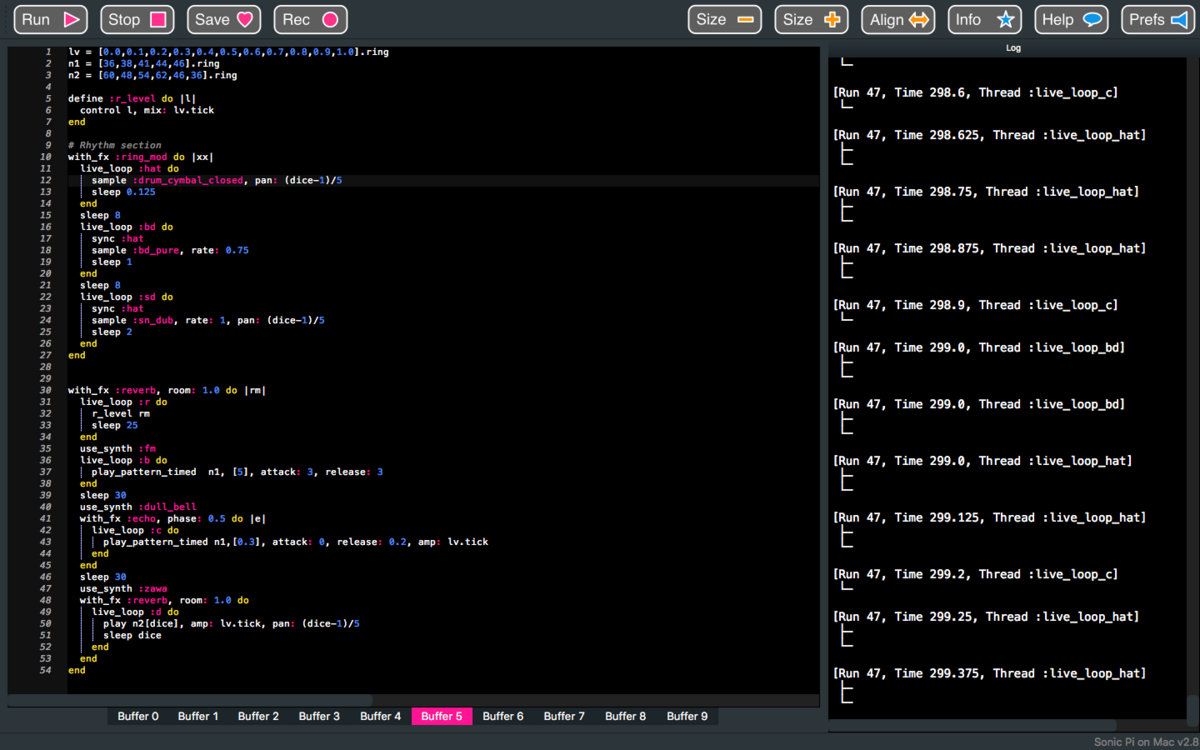
Task: Toggle the Help speech bubble panel
Action: pyautogui.click(x=1072, y=20)
